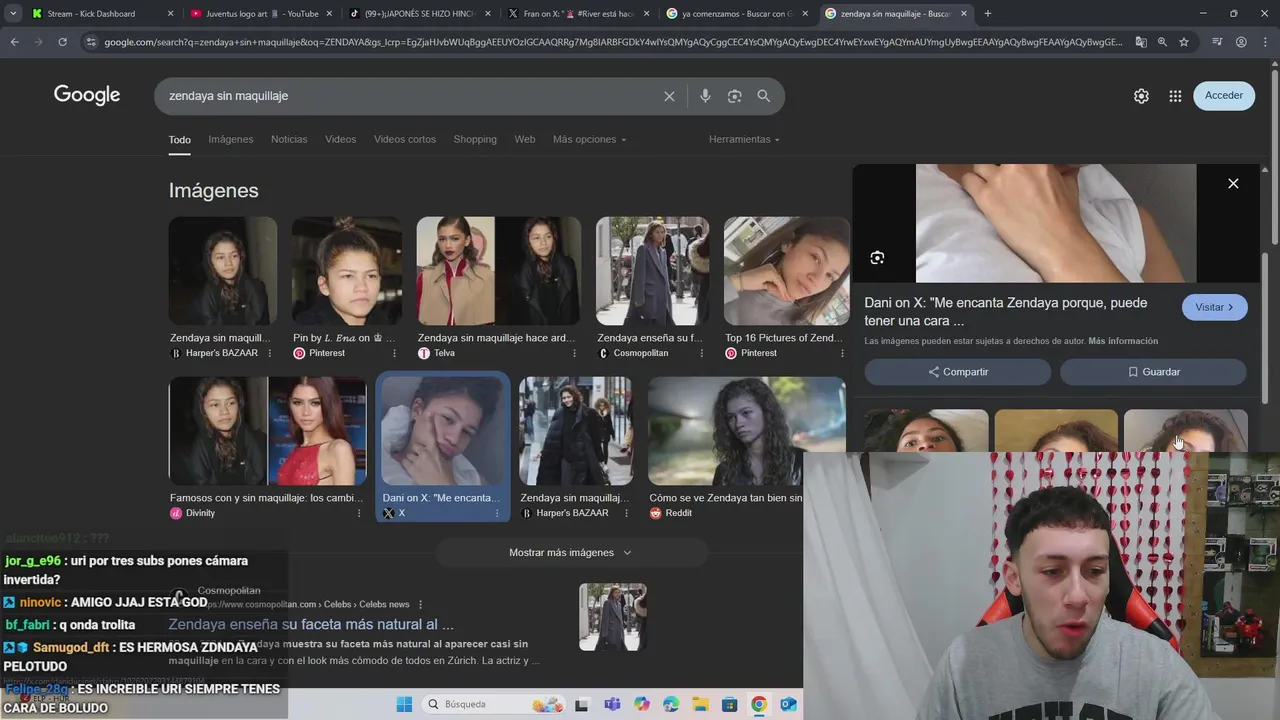The height and width of the screenshot is (720, 1280).
Task: Open 'Top 16 Pictures of Zend...' Pinterest thumbnail
Action: pyautogui.click(x=787, y=271)
